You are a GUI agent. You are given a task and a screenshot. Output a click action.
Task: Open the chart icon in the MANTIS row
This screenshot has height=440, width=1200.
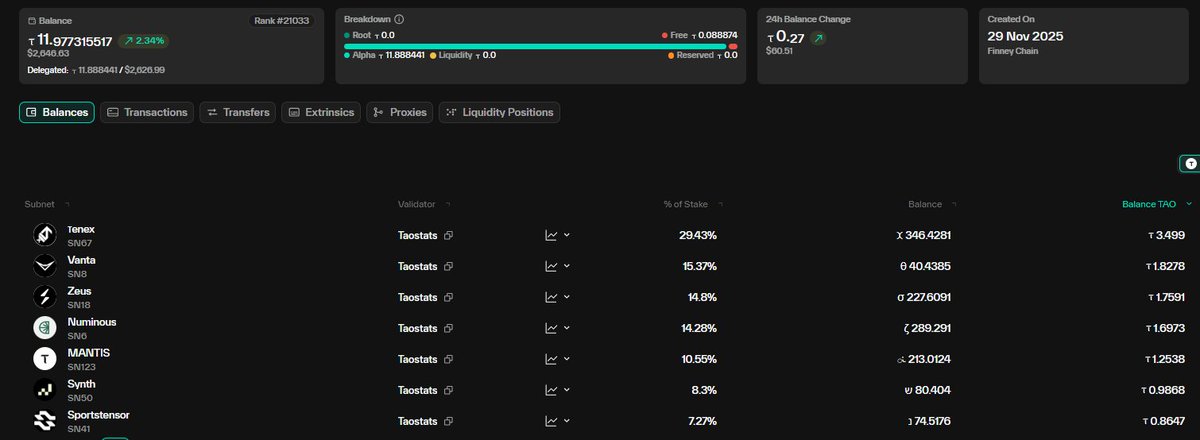pyautogui.click(x=551, y=359)
